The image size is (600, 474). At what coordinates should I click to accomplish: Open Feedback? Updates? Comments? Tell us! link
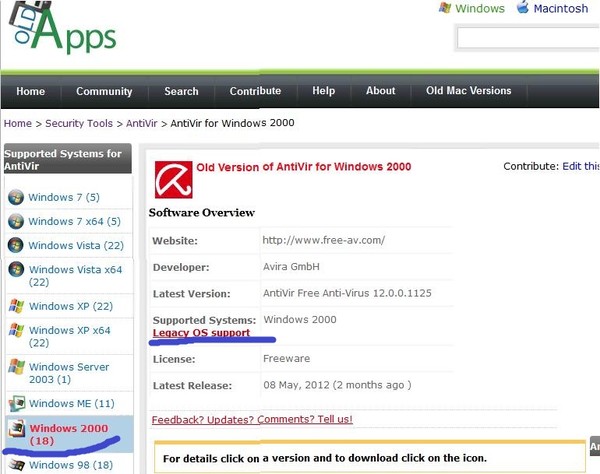point(252,420)
